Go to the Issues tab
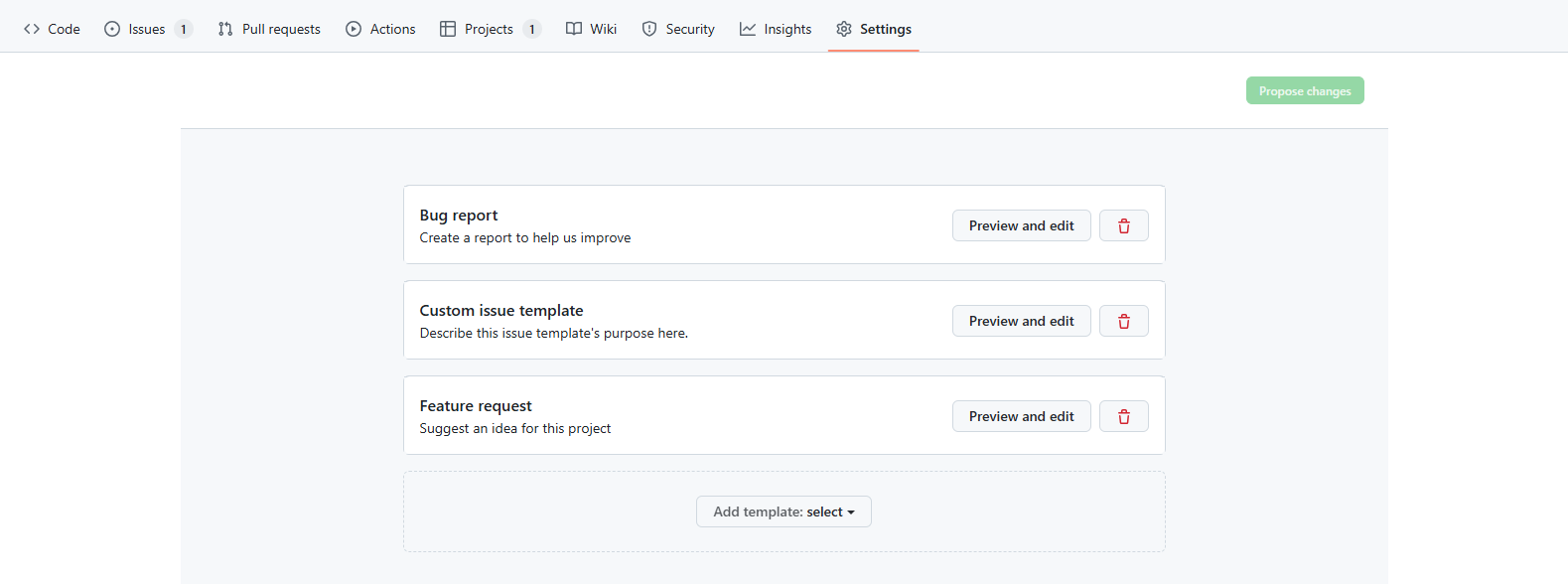Screen dimensions: 1568x584 146,29
